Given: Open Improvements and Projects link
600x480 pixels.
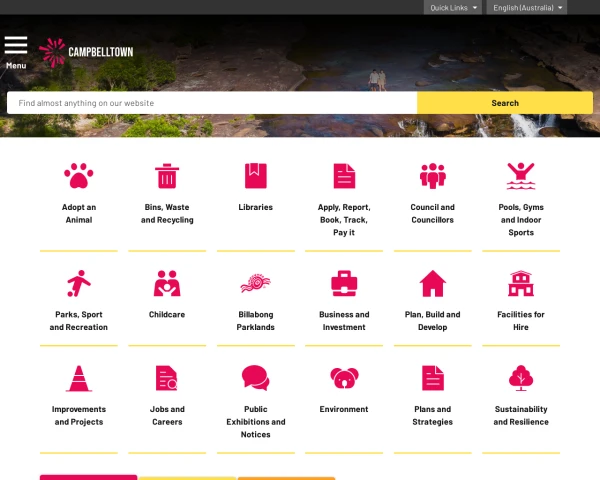Looking at the screenshot, I should (x=79, y=415).
